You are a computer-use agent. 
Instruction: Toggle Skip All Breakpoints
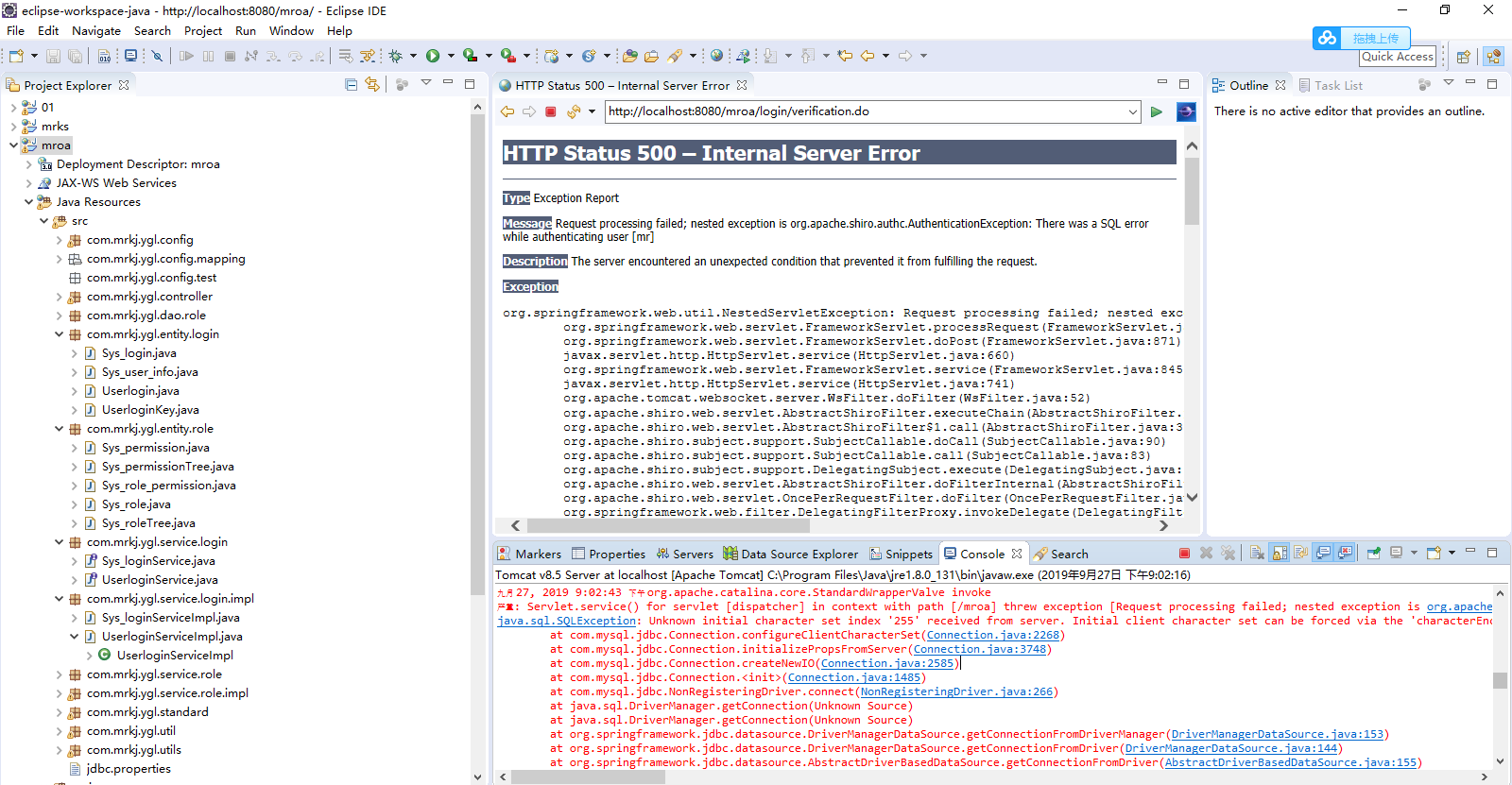(157, 56)
